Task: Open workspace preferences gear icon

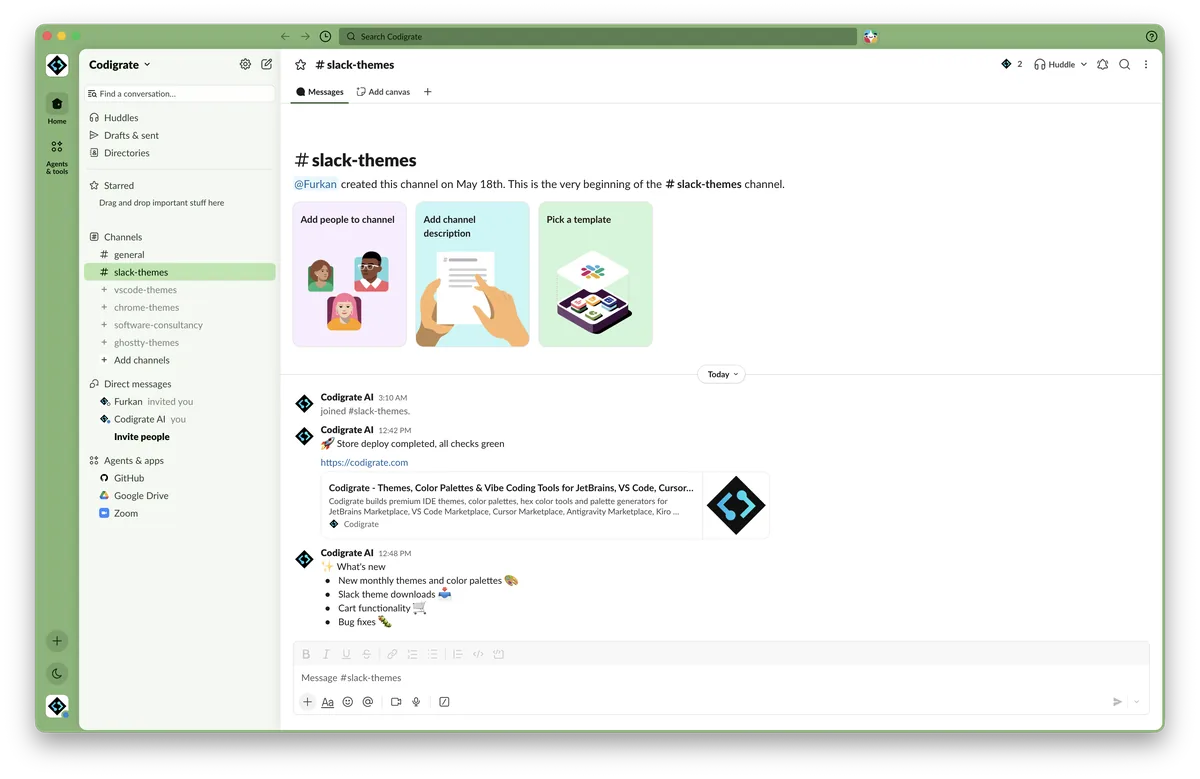Action: tap(245, 64)
